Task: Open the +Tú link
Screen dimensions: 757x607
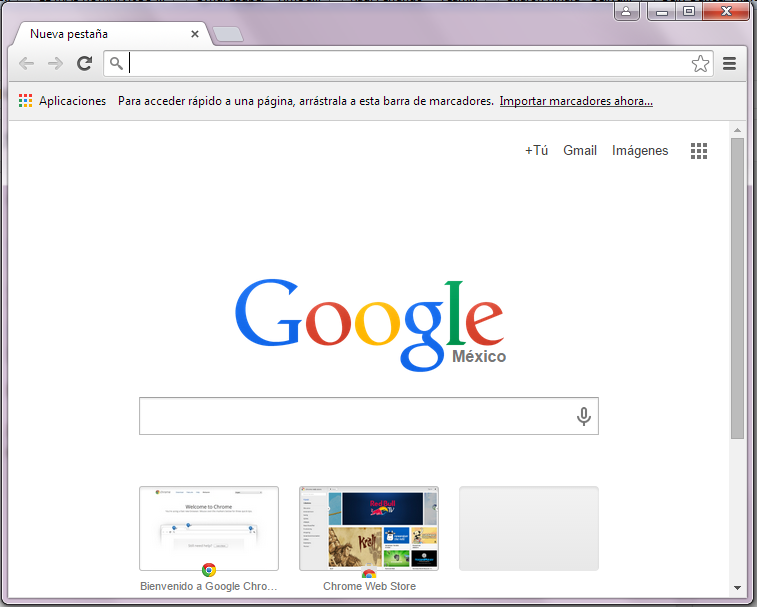Action: pos(536,151)
